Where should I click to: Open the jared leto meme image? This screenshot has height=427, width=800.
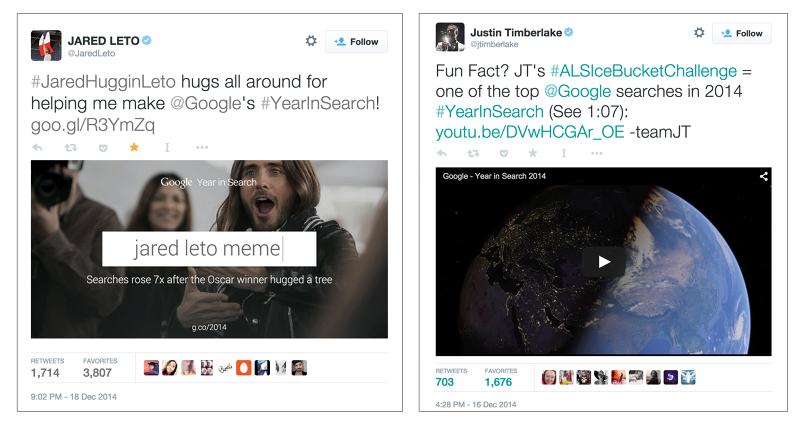point(209,249)
